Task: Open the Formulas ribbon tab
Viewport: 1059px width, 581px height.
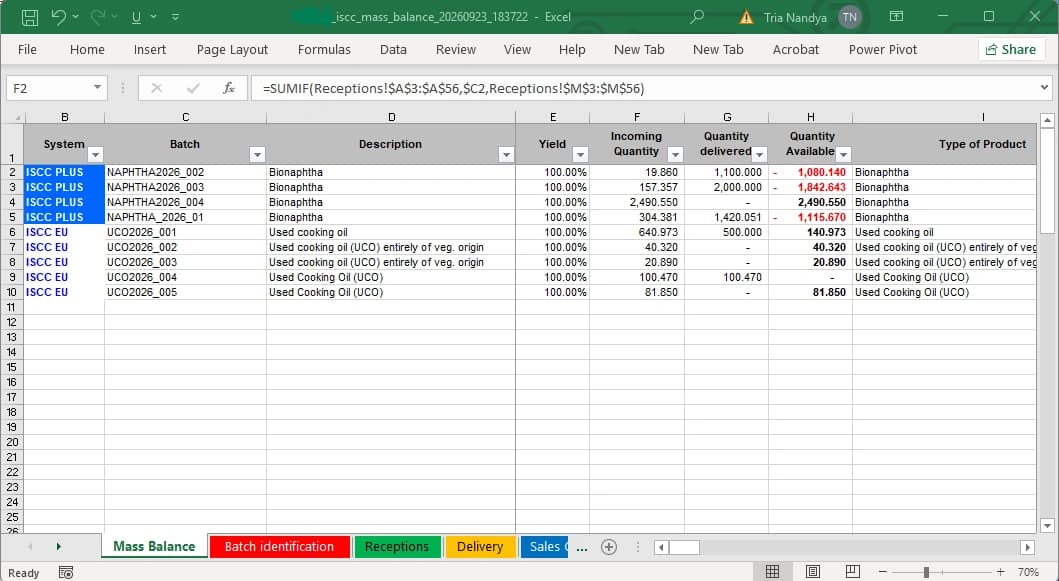Action: pyautogui.click(x=324, y=49)
